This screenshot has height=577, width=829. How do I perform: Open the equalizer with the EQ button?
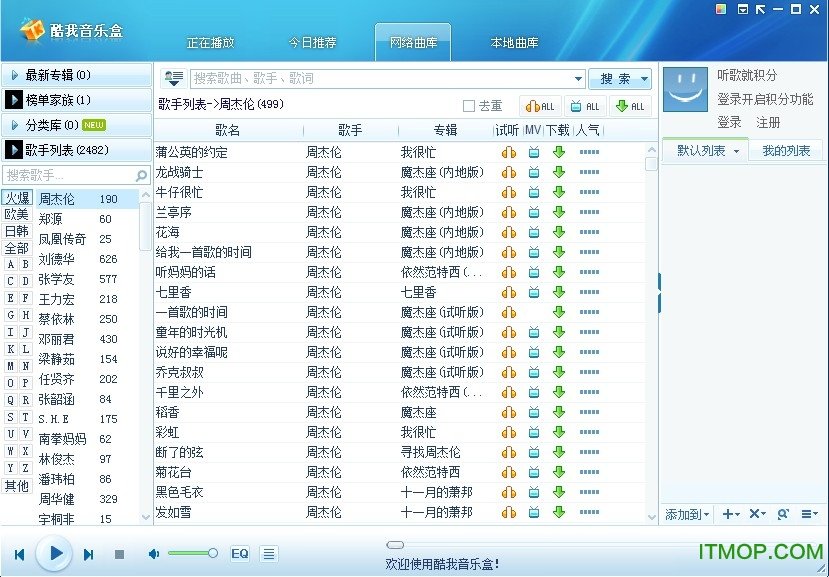(240, 554)
